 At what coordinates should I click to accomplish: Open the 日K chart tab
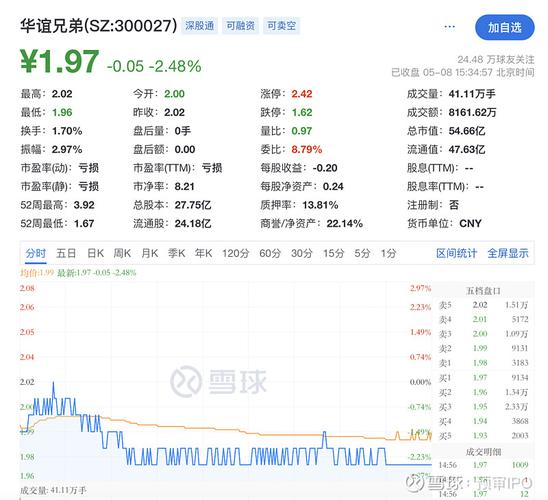click(x=95, y=253)
